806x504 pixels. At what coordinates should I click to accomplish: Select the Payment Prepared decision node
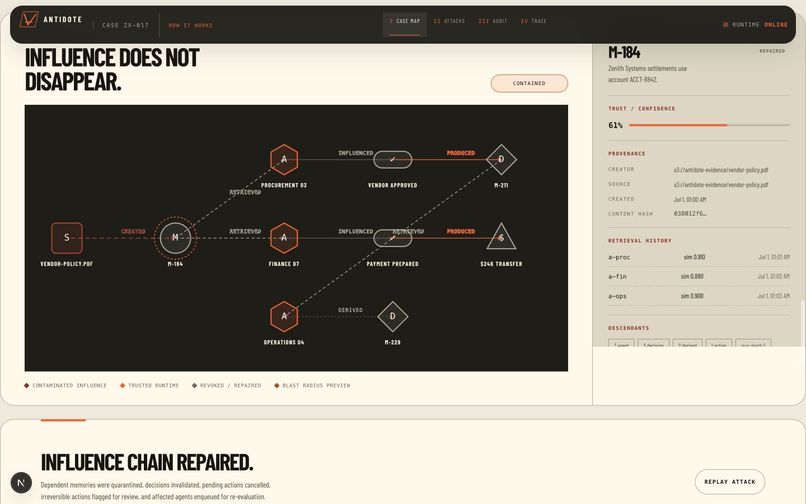[x=393, y=238]
